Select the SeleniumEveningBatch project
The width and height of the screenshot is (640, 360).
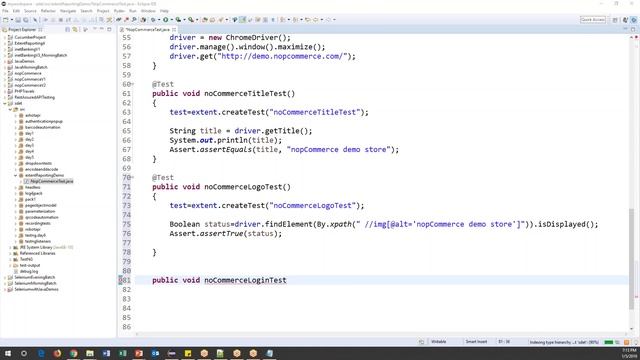(x=35, y=277)
